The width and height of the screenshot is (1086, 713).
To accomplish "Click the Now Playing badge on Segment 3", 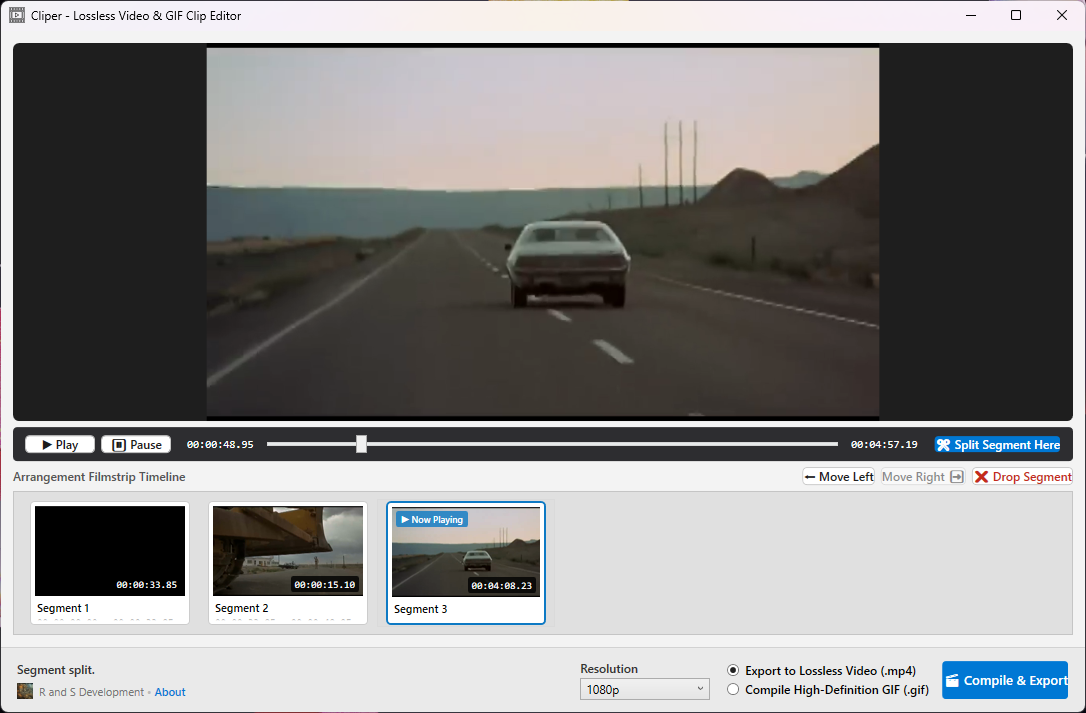I will click(x=432, y=519).
